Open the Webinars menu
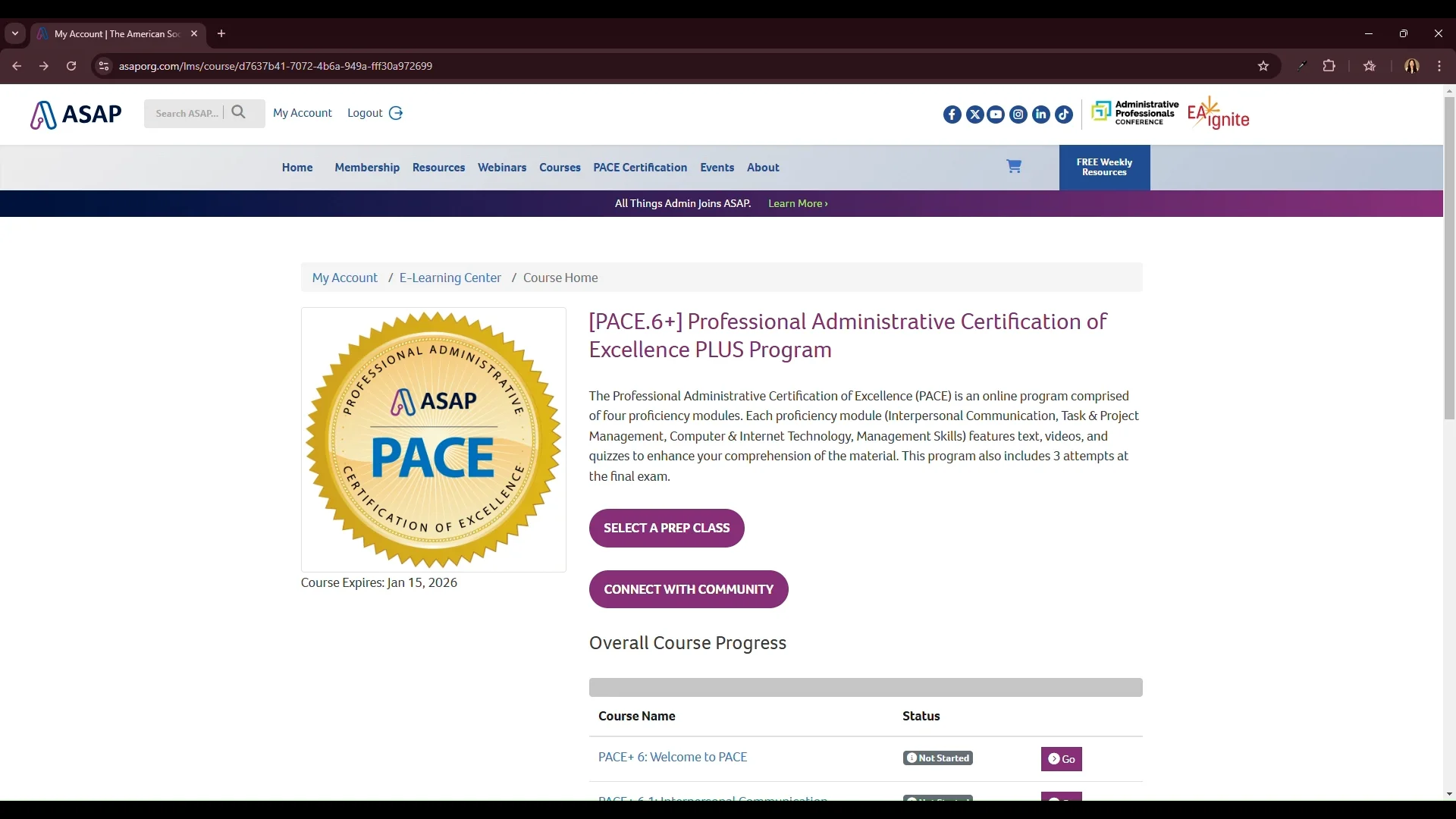The image size is (1456, 819). click(x=502, y=168)
